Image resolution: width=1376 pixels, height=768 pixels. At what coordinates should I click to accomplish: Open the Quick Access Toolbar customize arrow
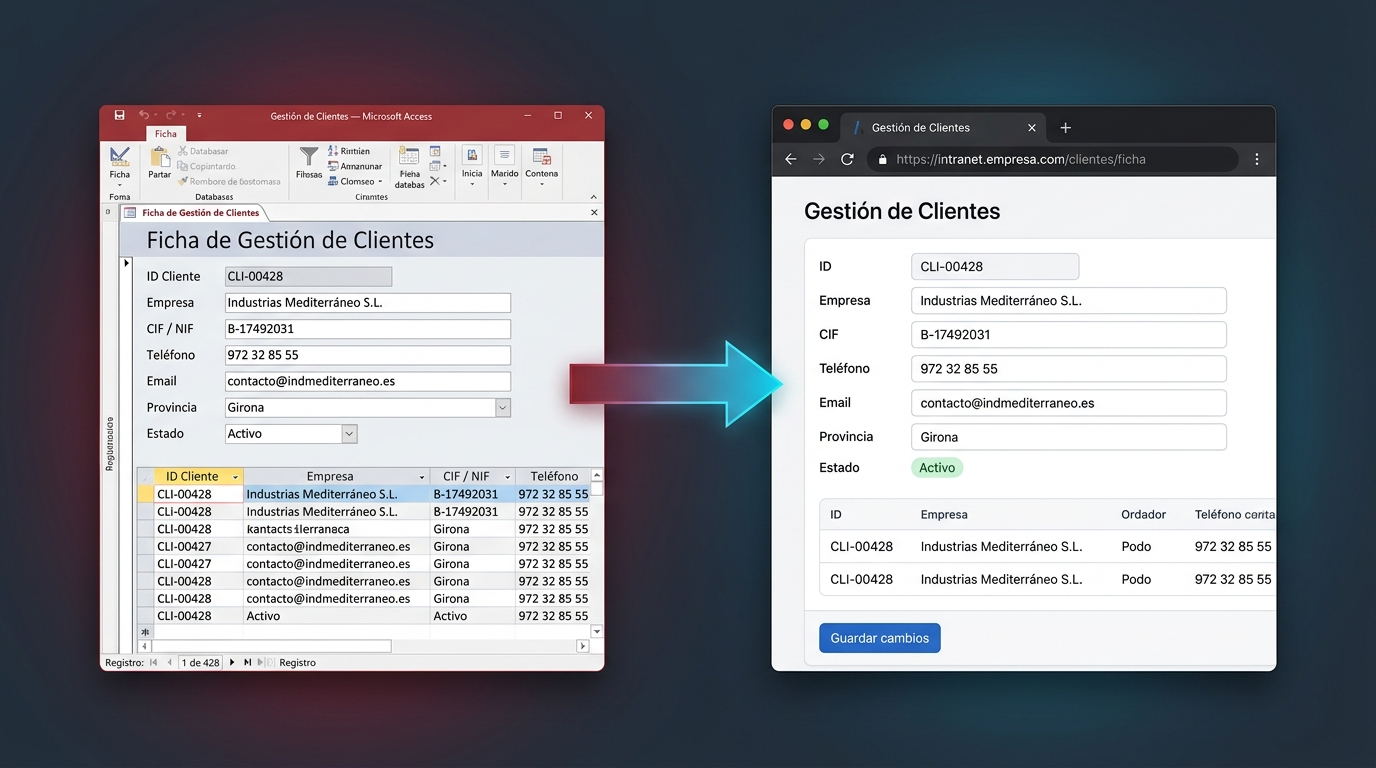[x=199, y=116]
